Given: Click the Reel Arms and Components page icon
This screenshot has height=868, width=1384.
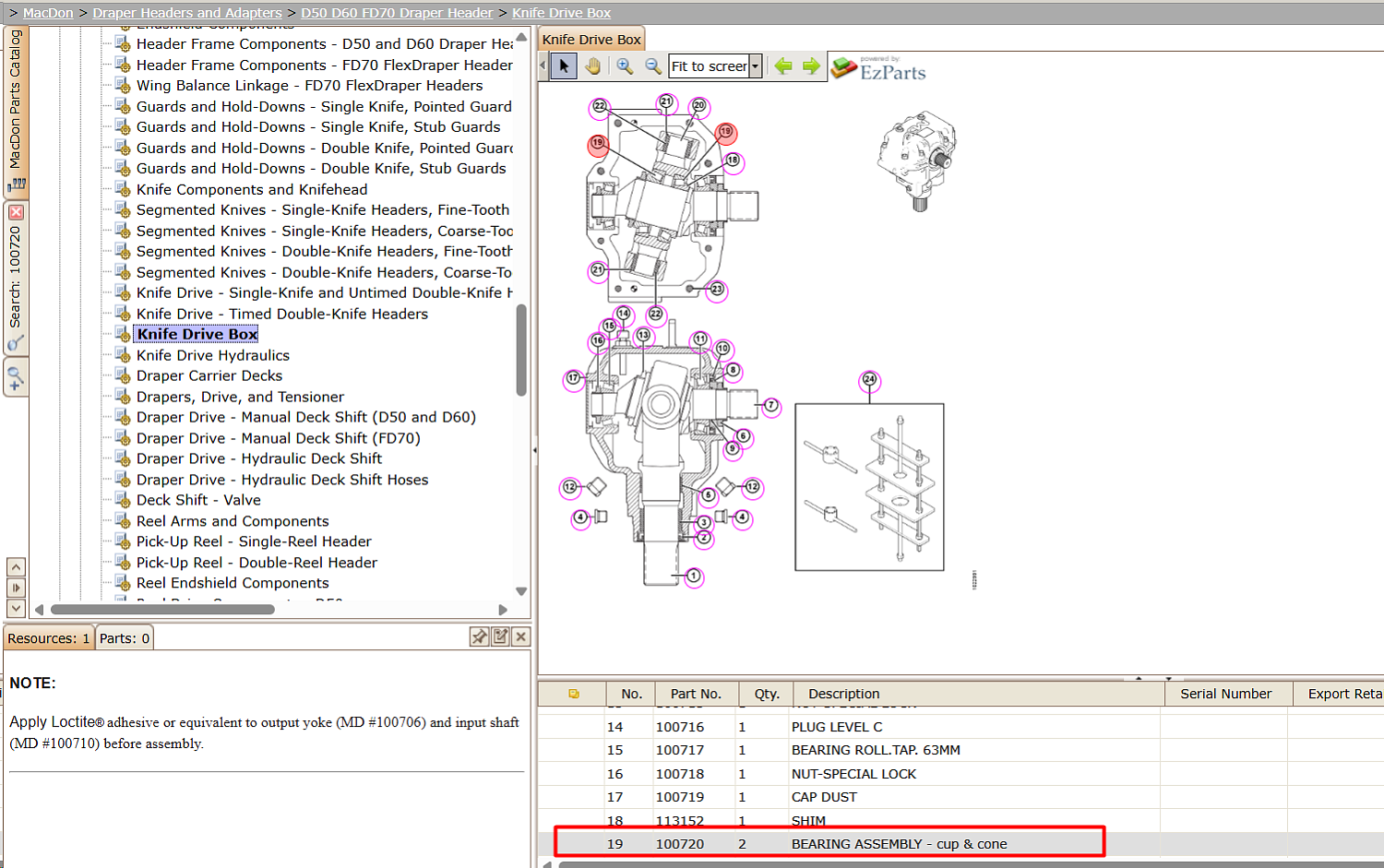Looking at the screenshot, I should pos(122,521).
